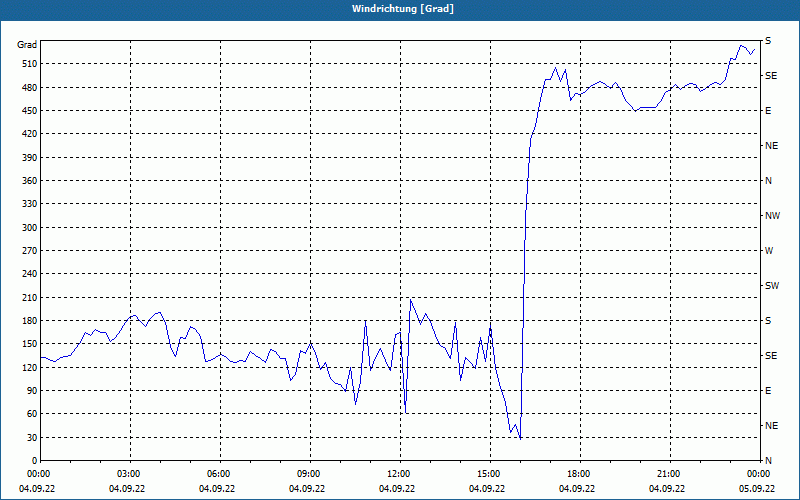Click the W compass label
800x500 pixels.
point(769,251)
